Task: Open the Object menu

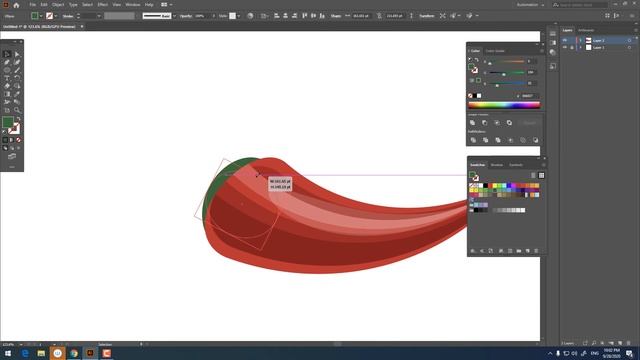Action: tap(58, 5)
